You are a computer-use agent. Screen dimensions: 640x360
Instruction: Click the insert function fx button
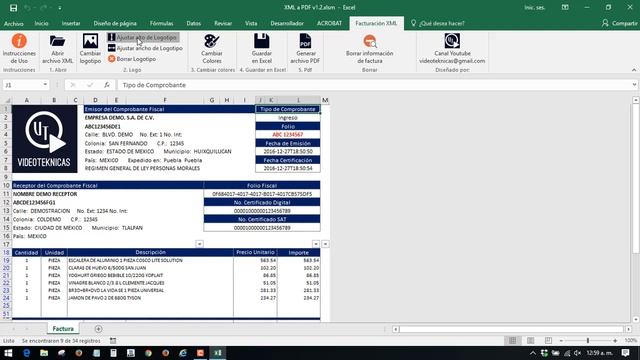tap(107, 85)
